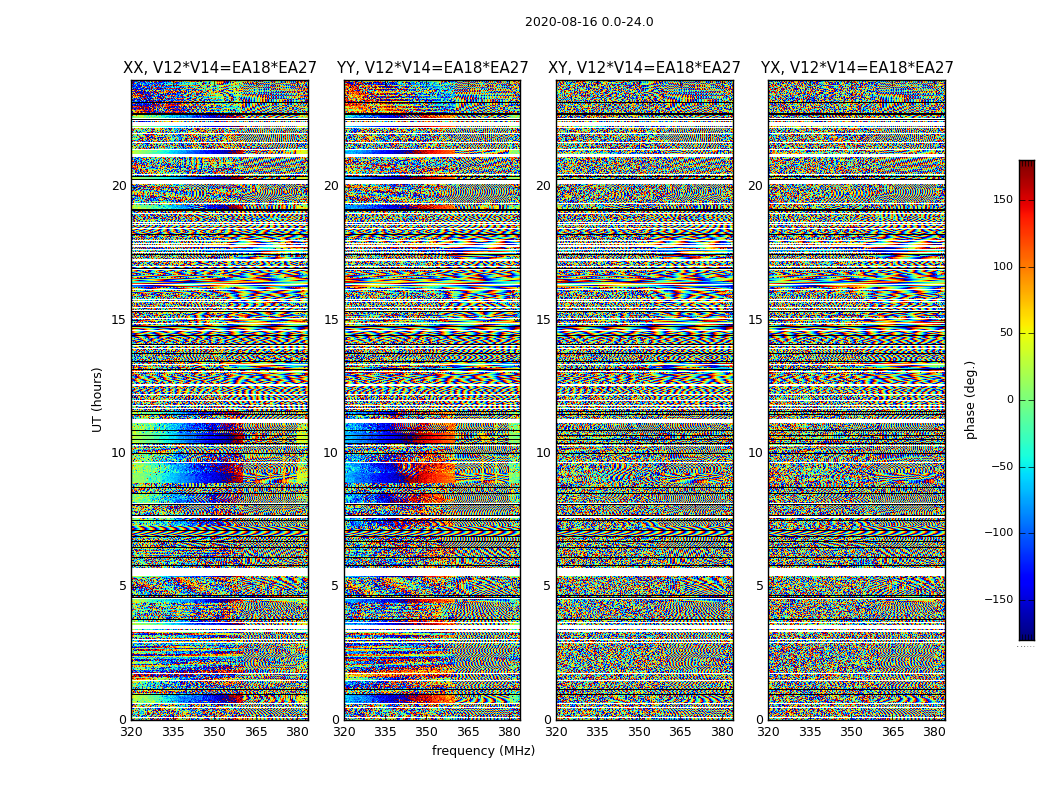
Task: Click the 320 tick under the XX plot
Action: pos(131,732)
